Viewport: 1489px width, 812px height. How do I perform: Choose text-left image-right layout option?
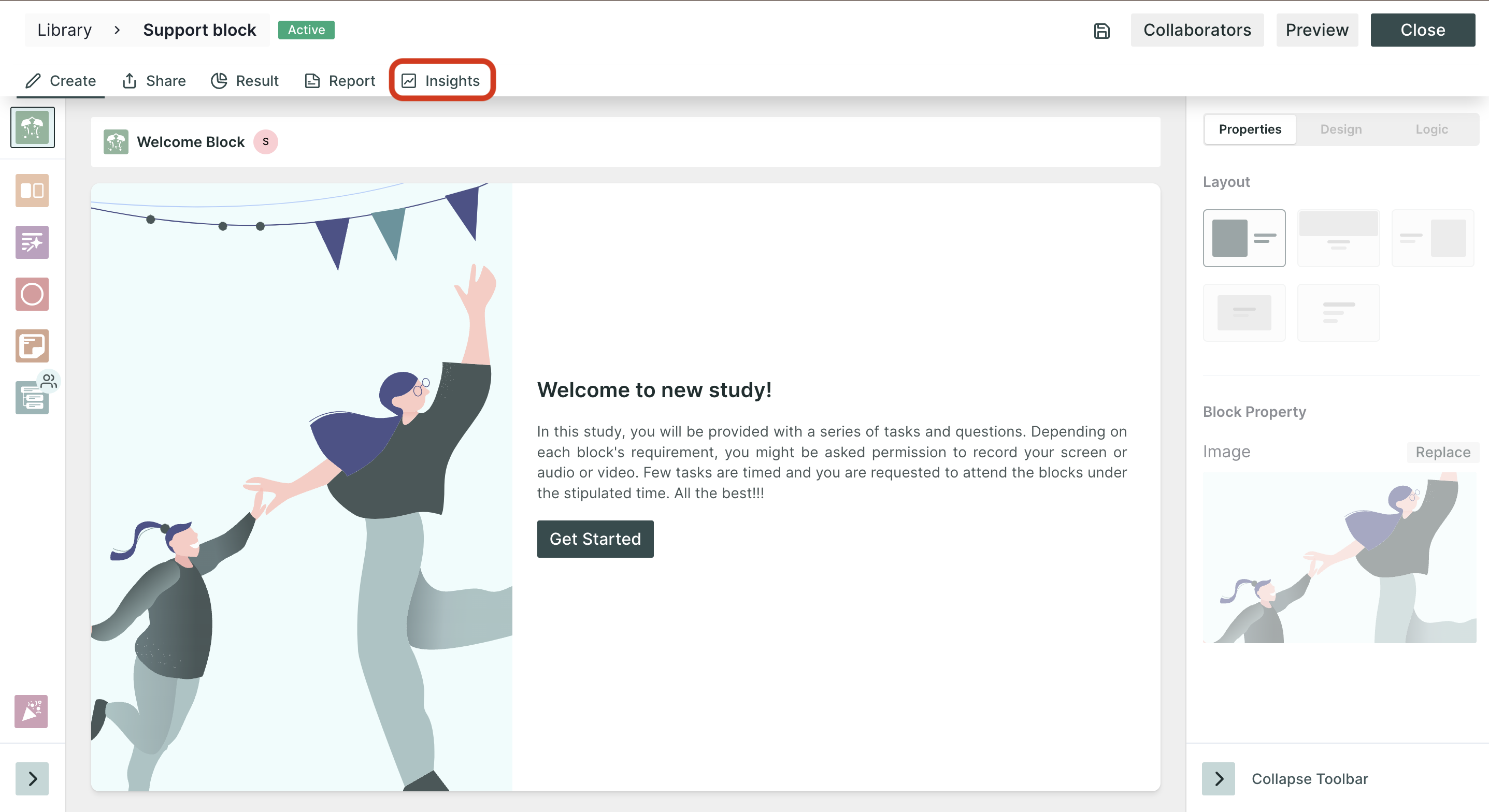click(1433, 238)
